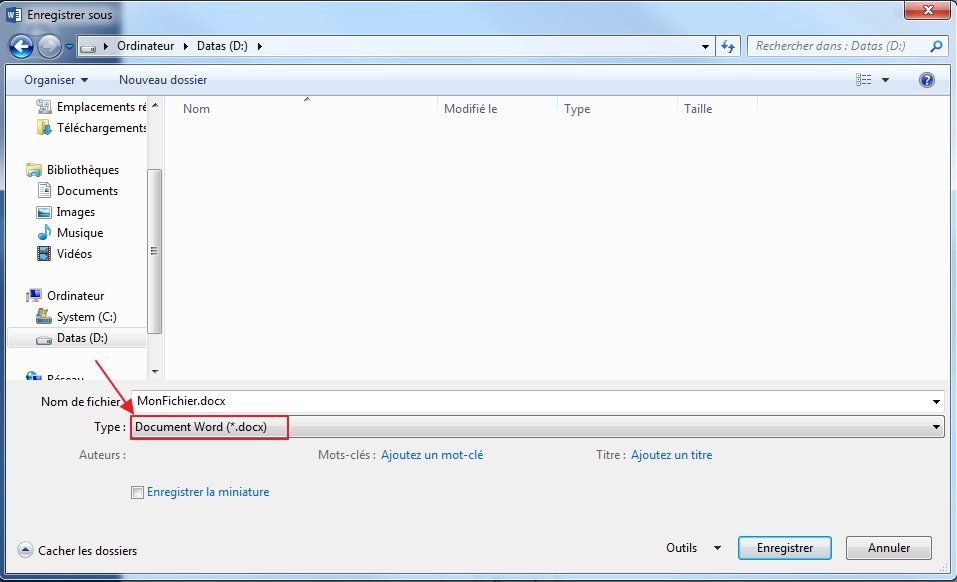The image size is (957, 582).
Task: Expand the Outils dropdown menu
Action: coord(693,548)
